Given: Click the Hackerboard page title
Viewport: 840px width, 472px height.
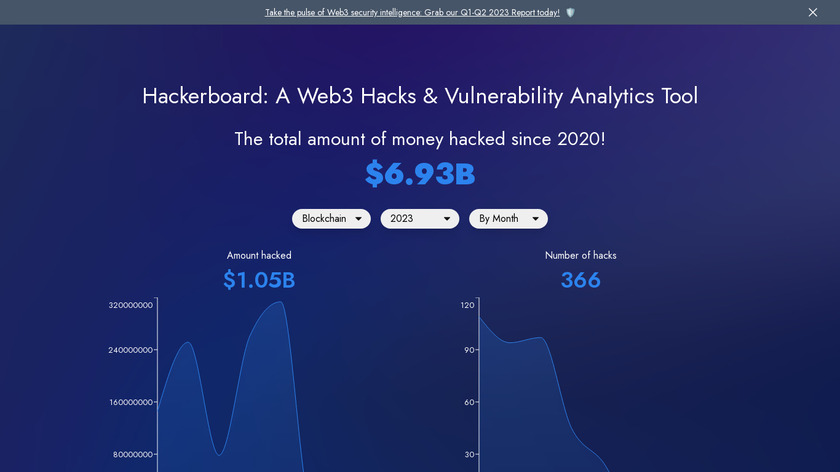Looking at the screenshot, I should click(420, 96).
